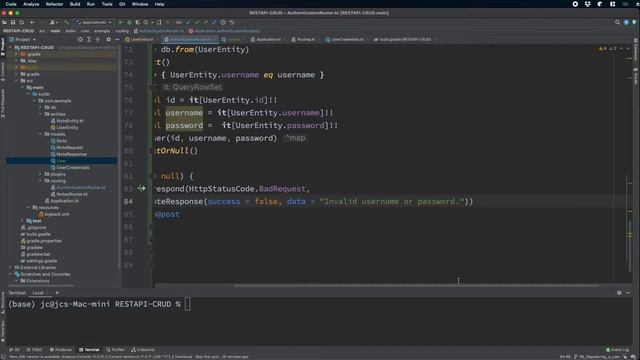Hide the terminal panel with minus icon
The height and width of the screenshot is (360, 640).
(628, 293)
